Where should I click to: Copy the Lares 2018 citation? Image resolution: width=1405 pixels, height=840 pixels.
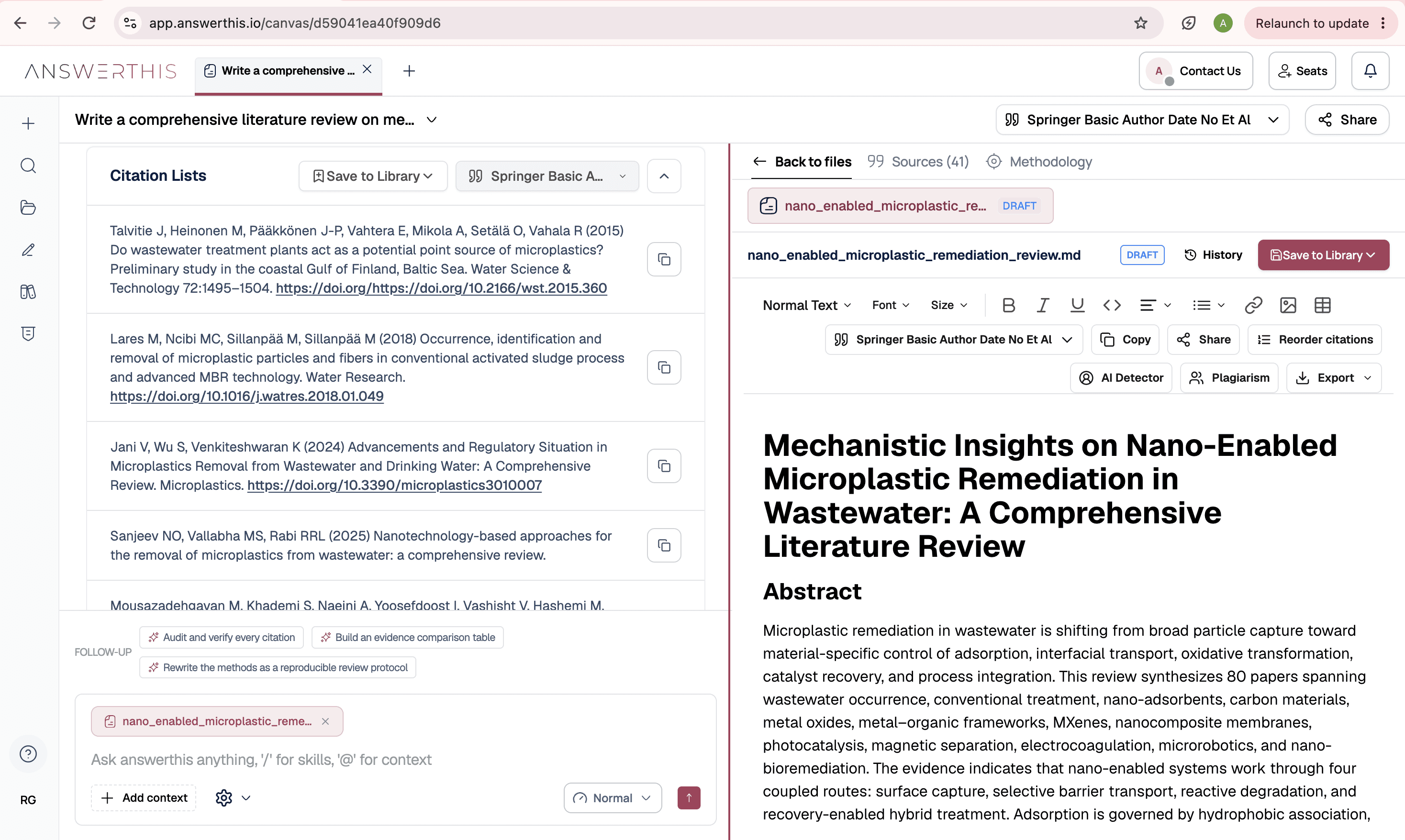(x=664, y=367)
